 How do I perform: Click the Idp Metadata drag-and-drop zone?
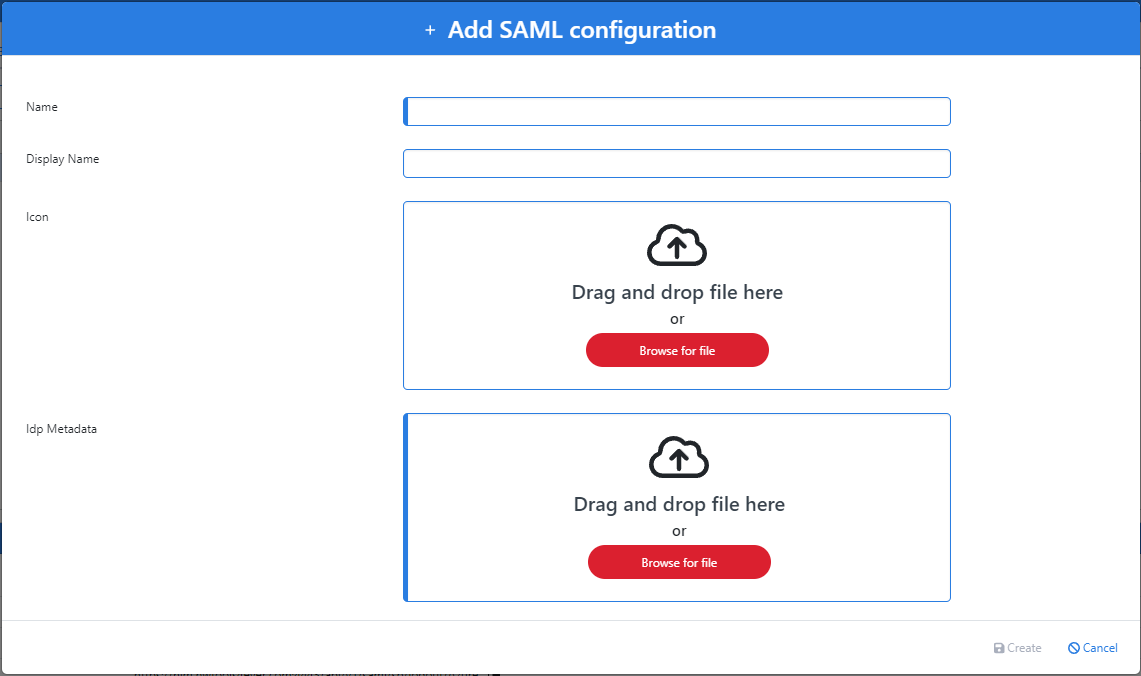pyautogui.click(x=677, y=508)
